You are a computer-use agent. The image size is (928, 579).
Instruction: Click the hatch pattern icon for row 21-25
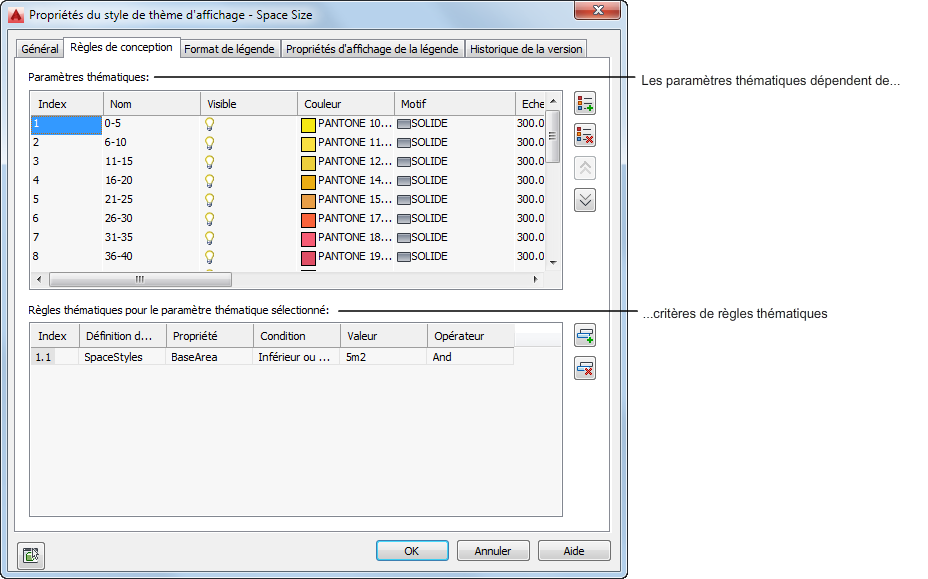coord(404,200)
